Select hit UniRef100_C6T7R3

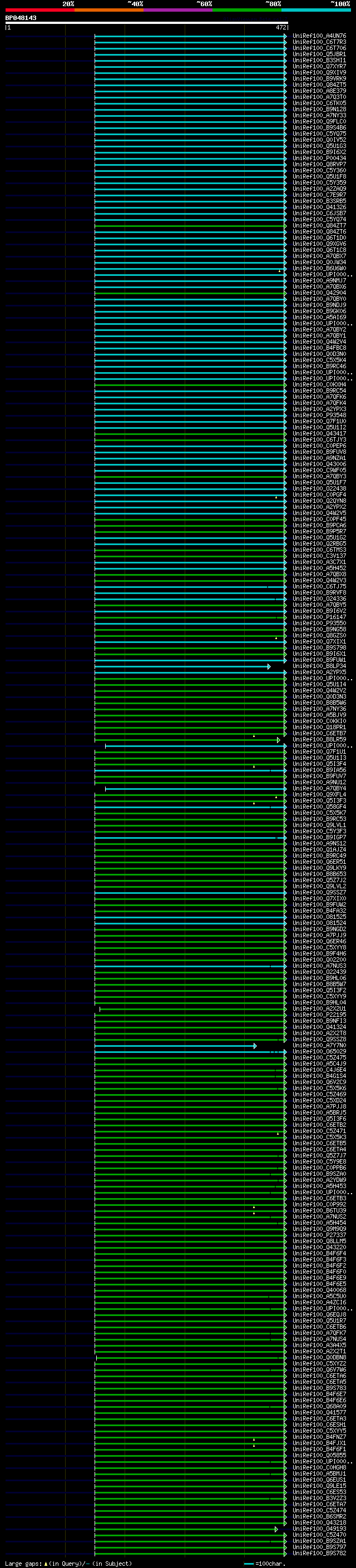click(x=319, y=42)
